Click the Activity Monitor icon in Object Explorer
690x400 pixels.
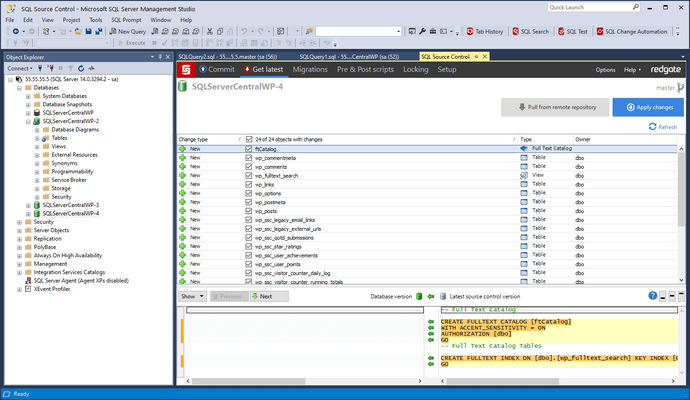click(91, 68)
